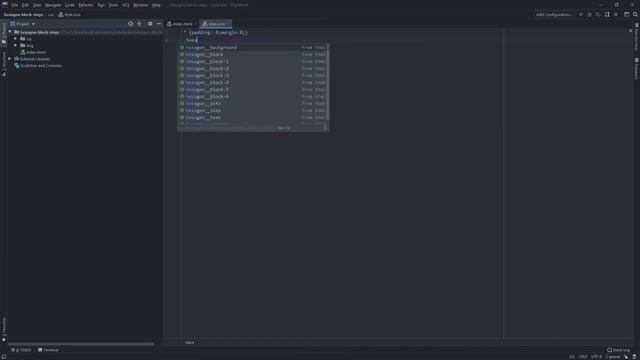Choose hexagon__block-3 completion suggestion

click(x=253, y=76)
